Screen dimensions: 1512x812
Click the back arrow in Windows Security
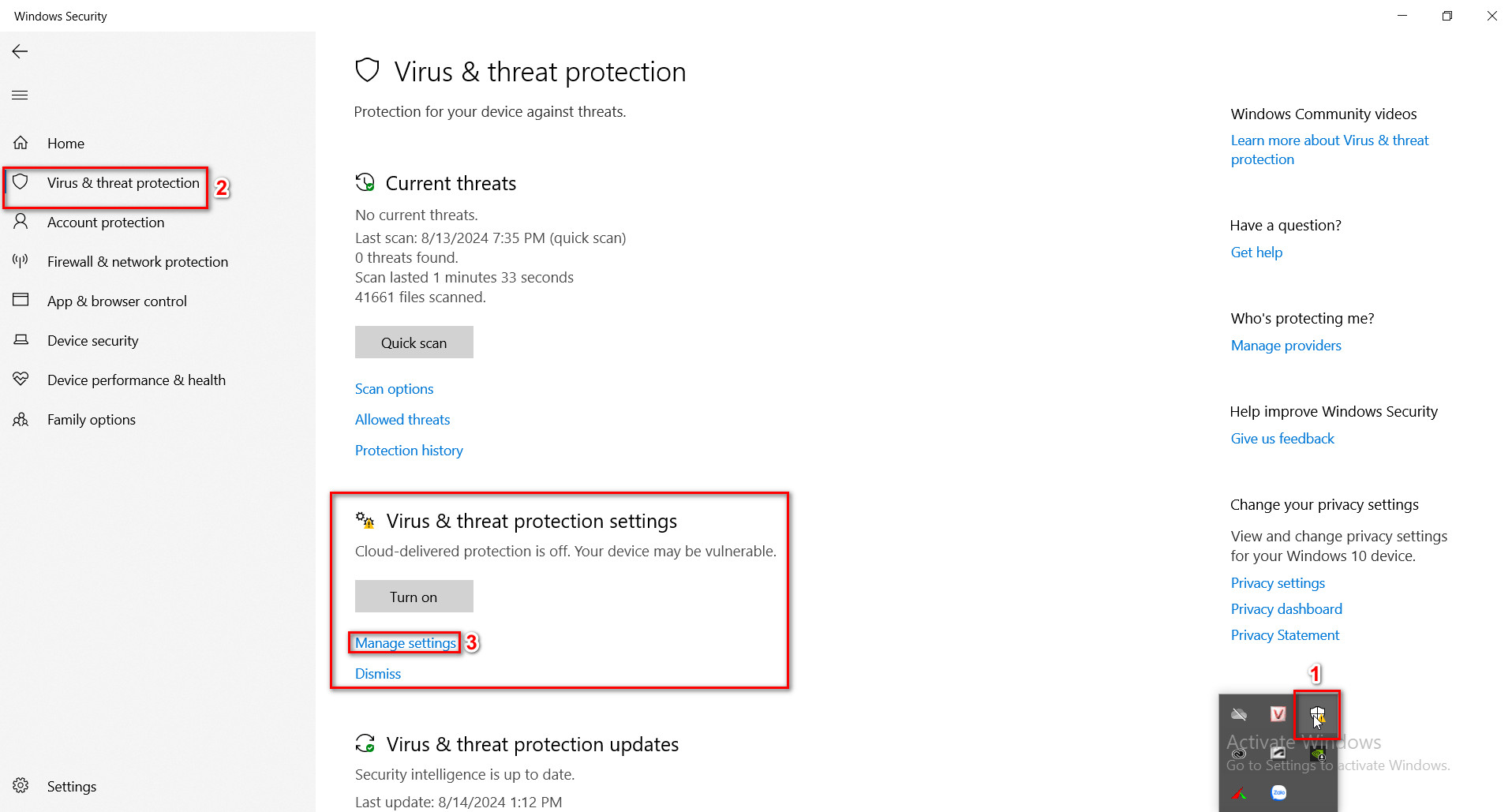click(x=20, y=51)
